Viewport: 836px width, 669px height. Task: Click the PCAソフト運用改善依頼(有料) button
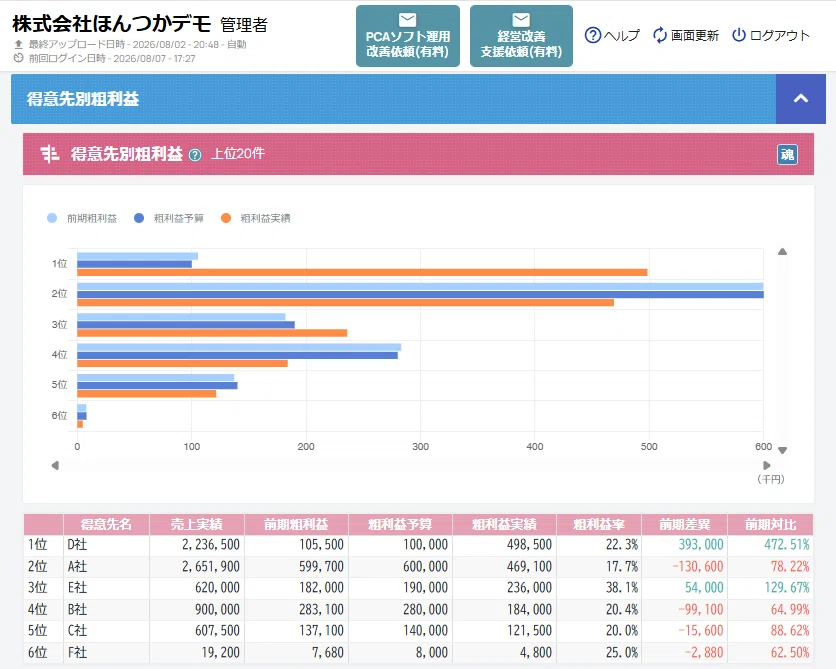pos(408,36)
